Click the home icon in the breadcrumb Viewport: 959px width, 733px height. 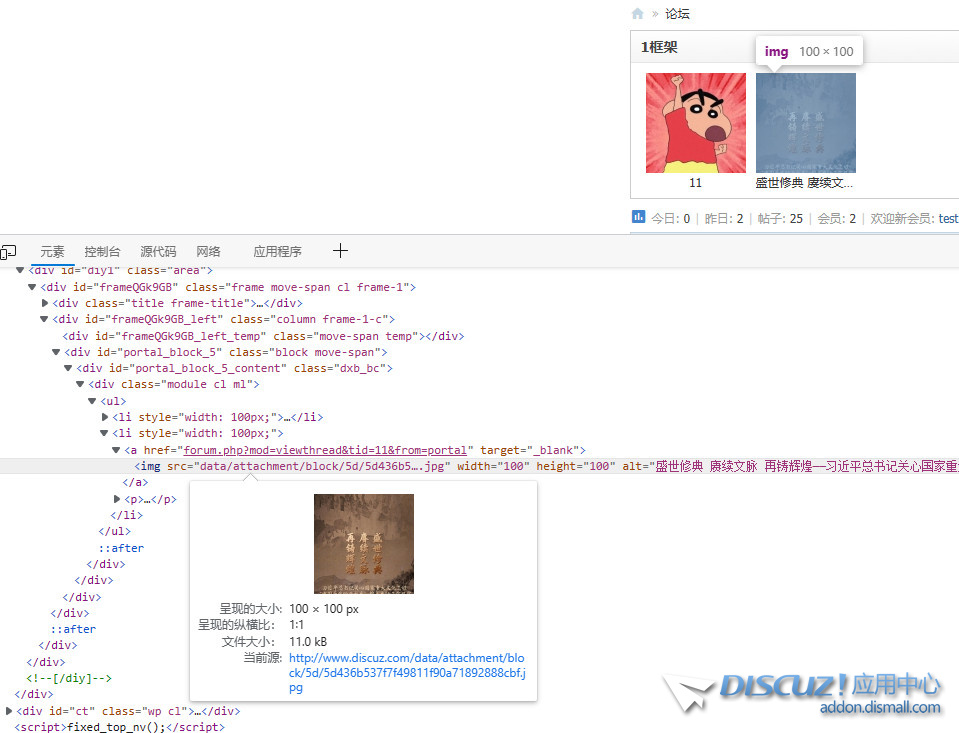638,14
